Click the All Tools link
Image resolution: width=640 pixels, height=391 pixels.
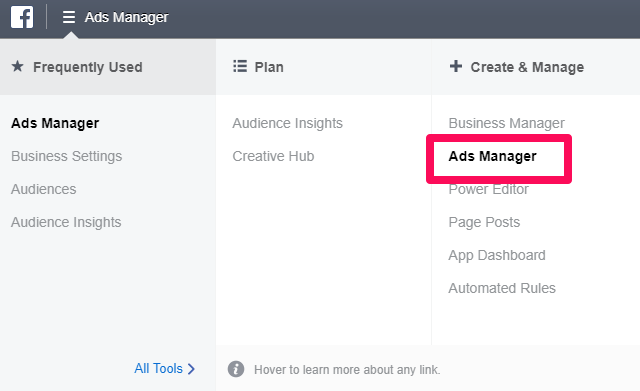[158, 369]
